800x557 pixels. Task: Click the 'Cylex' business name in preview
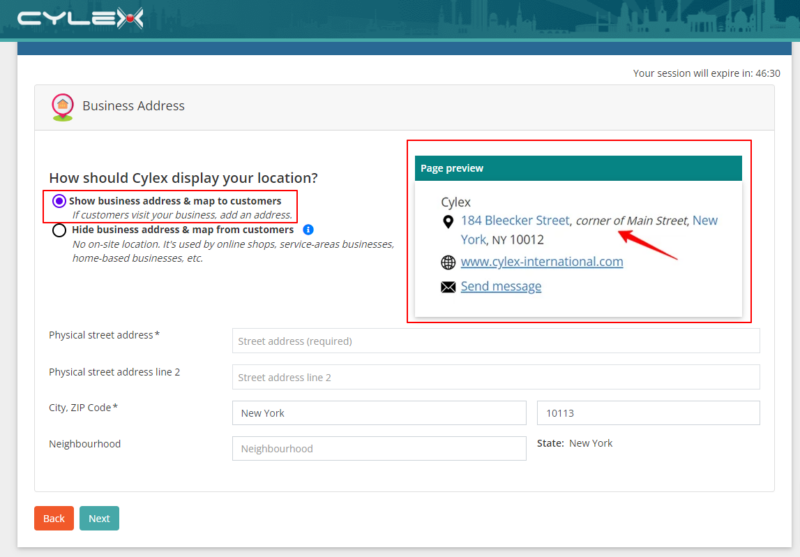pos(456,202)
